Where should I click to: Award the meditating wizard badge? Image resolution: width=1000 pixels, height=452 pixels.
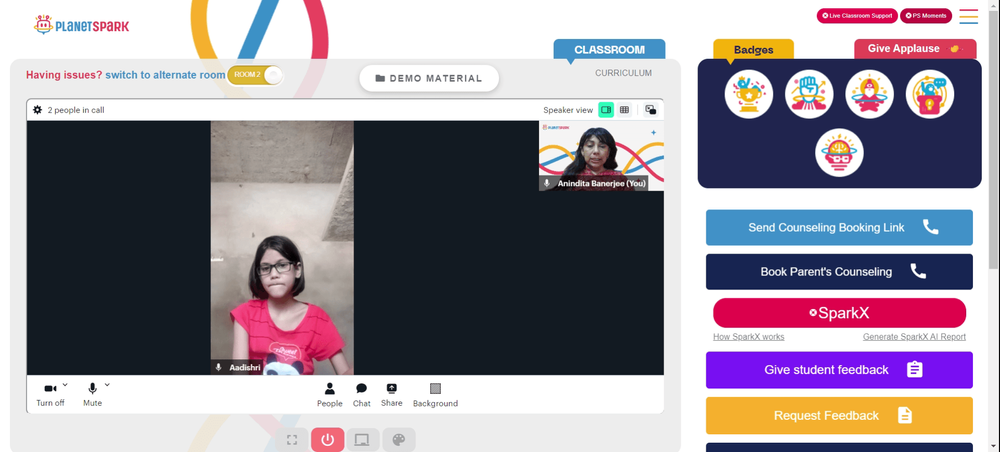point(869,94)
